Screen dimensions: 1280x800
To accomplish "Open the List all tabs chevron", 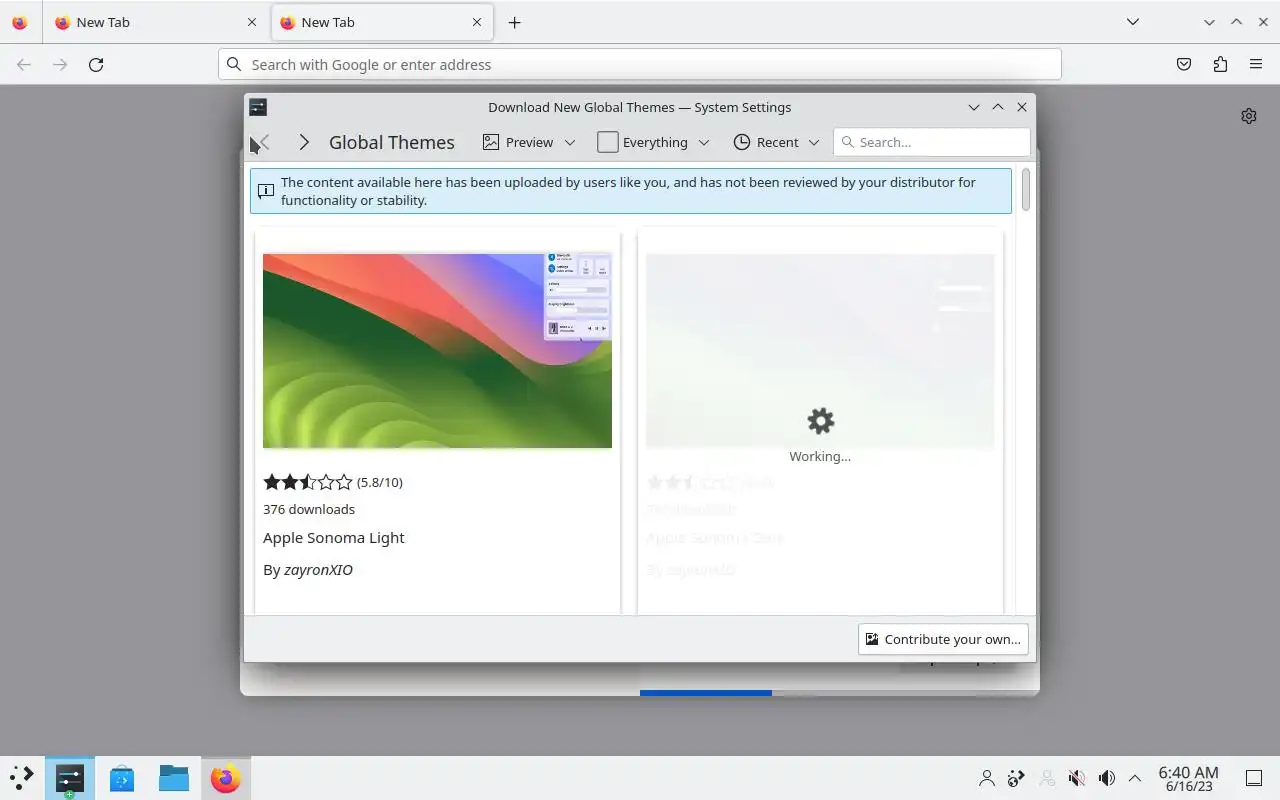I will tap(1132, 22).
